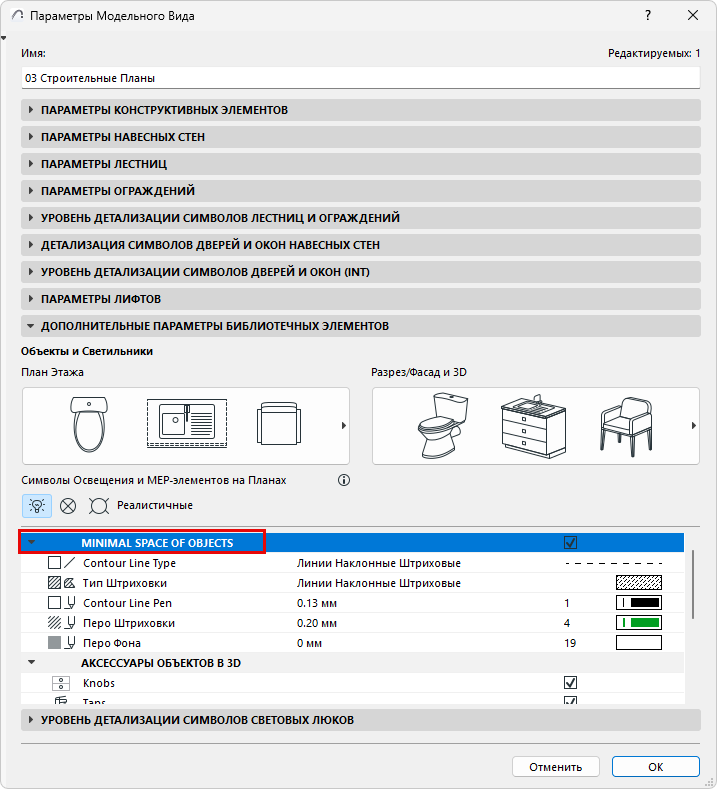Click the 0.13 мм pen width value
Viewport: 717px width, 789px height.
point(317,603)
